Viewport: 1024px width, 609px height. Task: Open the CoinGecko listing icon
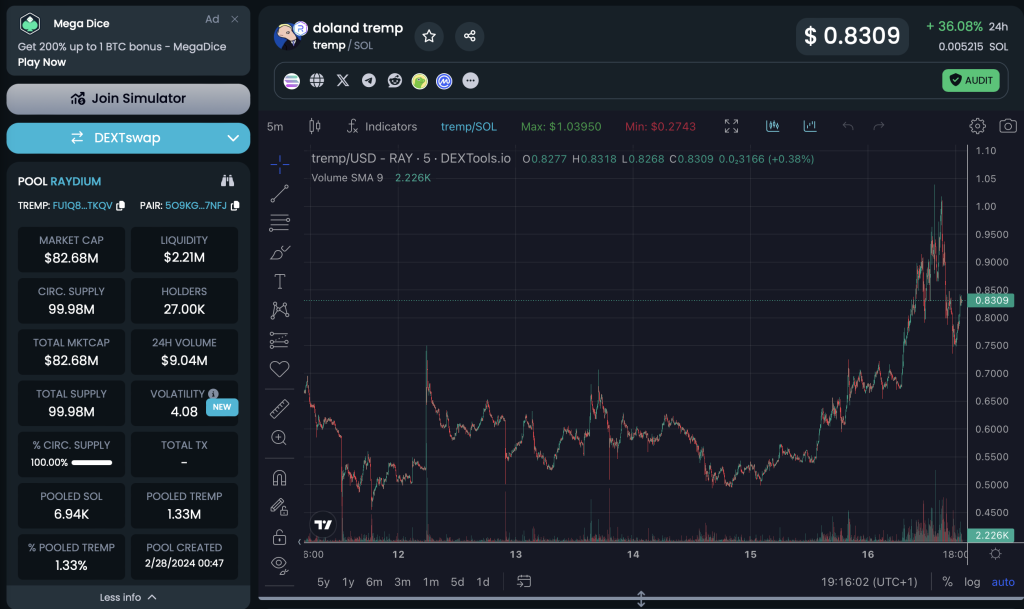420,81
